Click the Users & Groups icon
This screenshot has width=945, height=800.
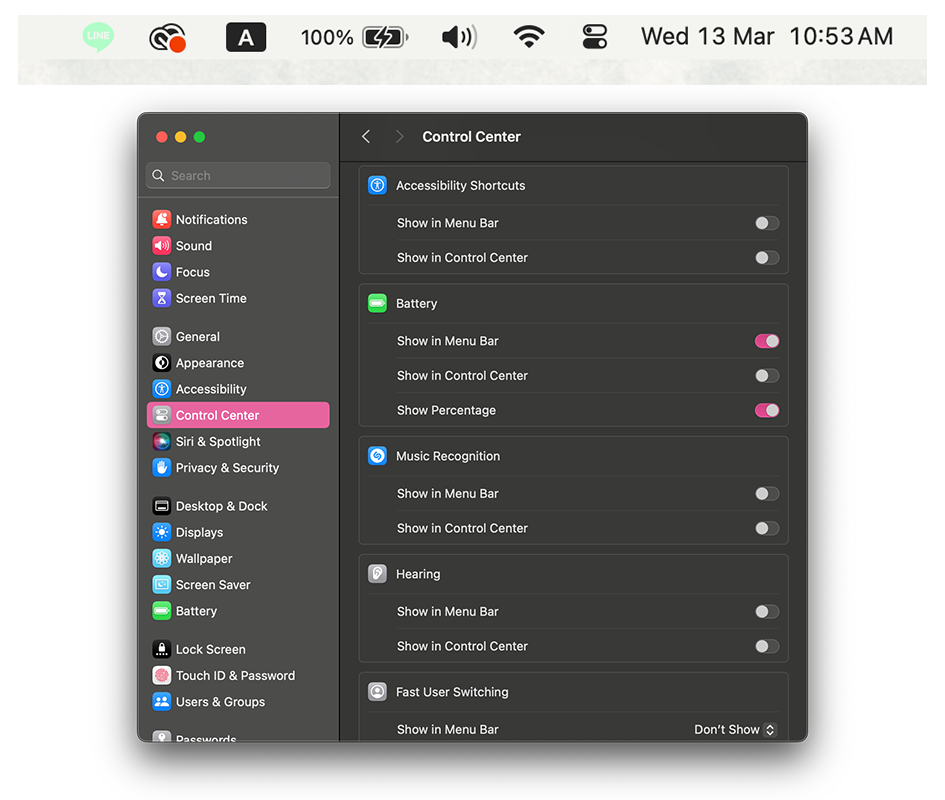(x=162, y=702)
